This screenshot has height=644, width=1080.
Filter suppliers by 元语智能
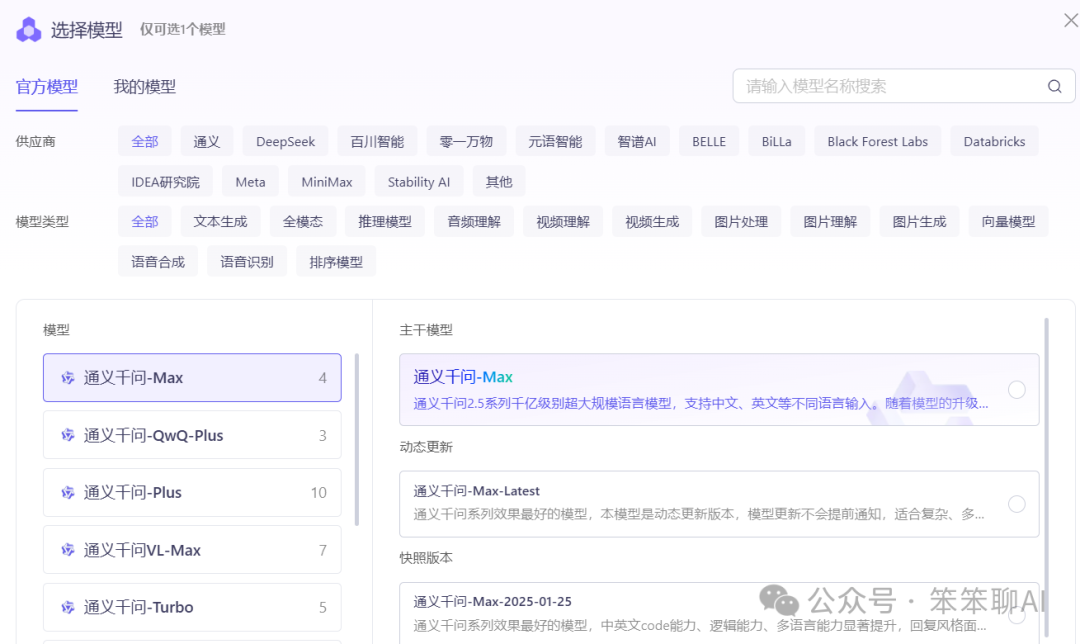point(555,141)
